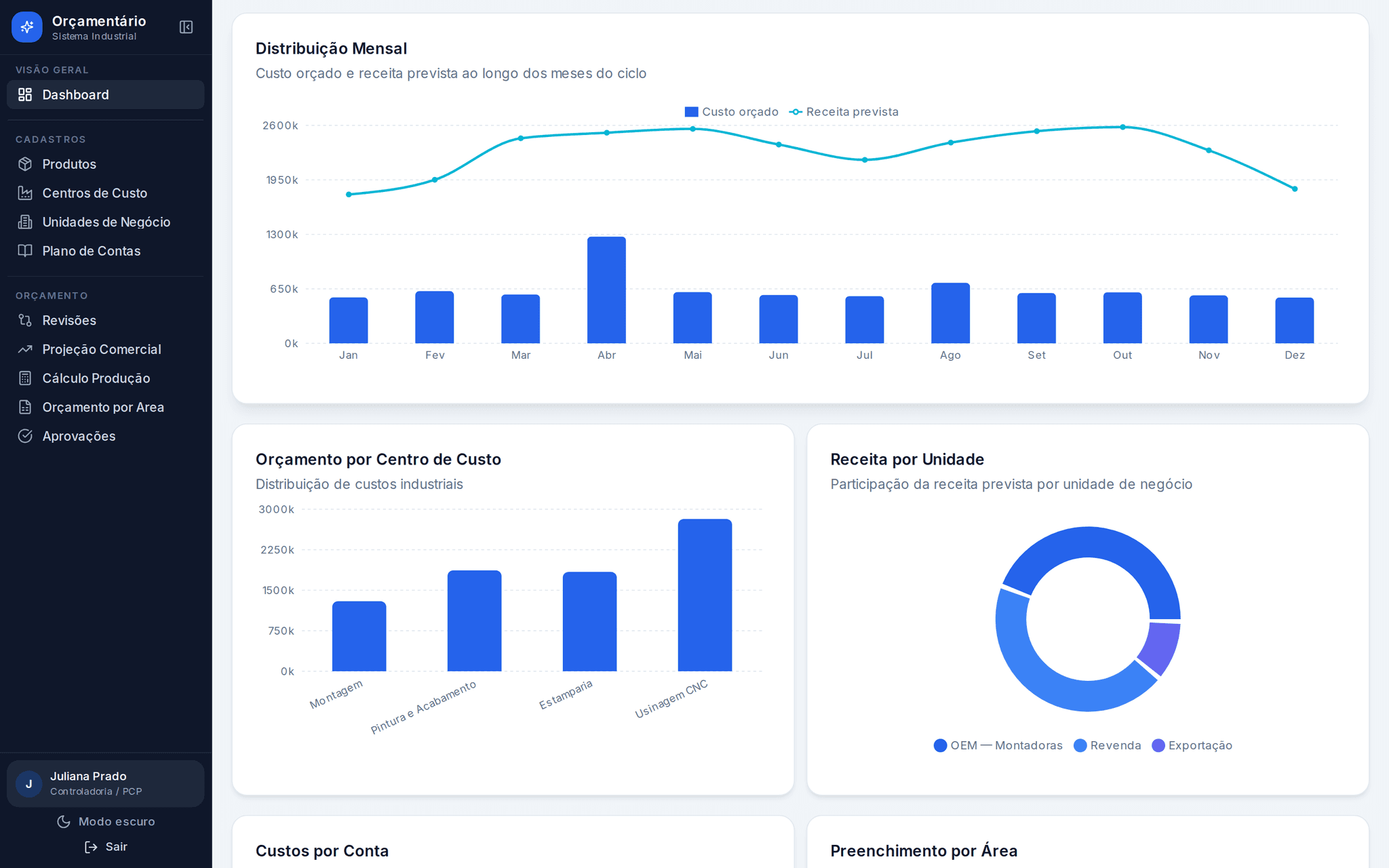Click the Unidades de Negócio building icon
The height and width of the screenshot is (868, 1389).
point(25,222)
